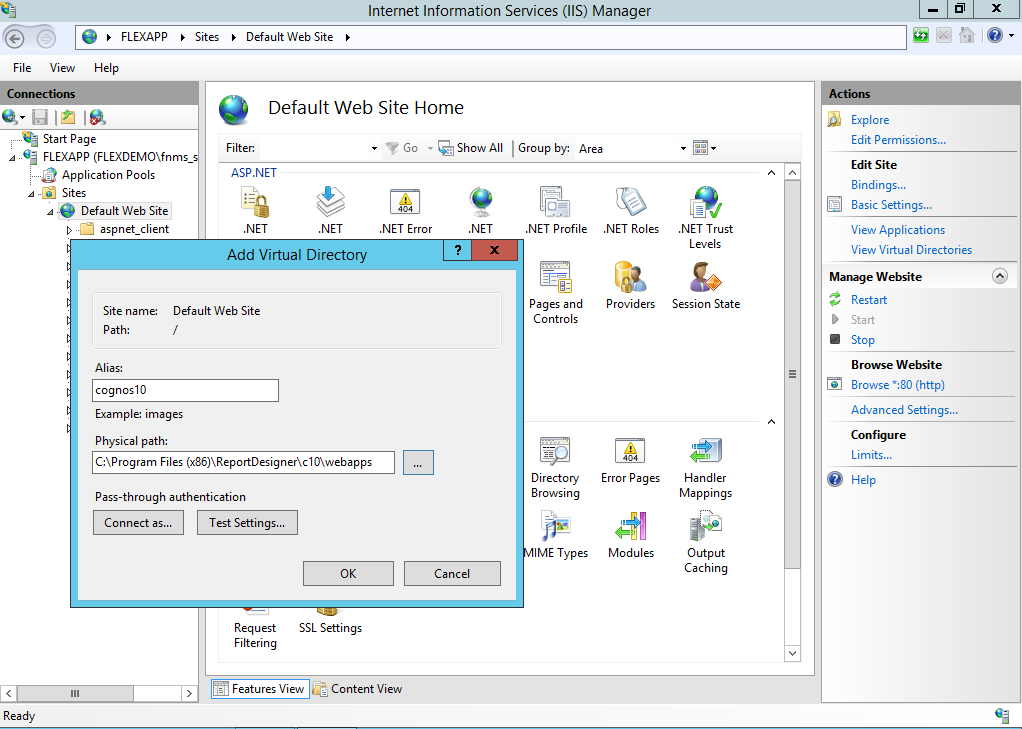
Task: Open the .NET Profile feature icon
Action: pos(555,210)
